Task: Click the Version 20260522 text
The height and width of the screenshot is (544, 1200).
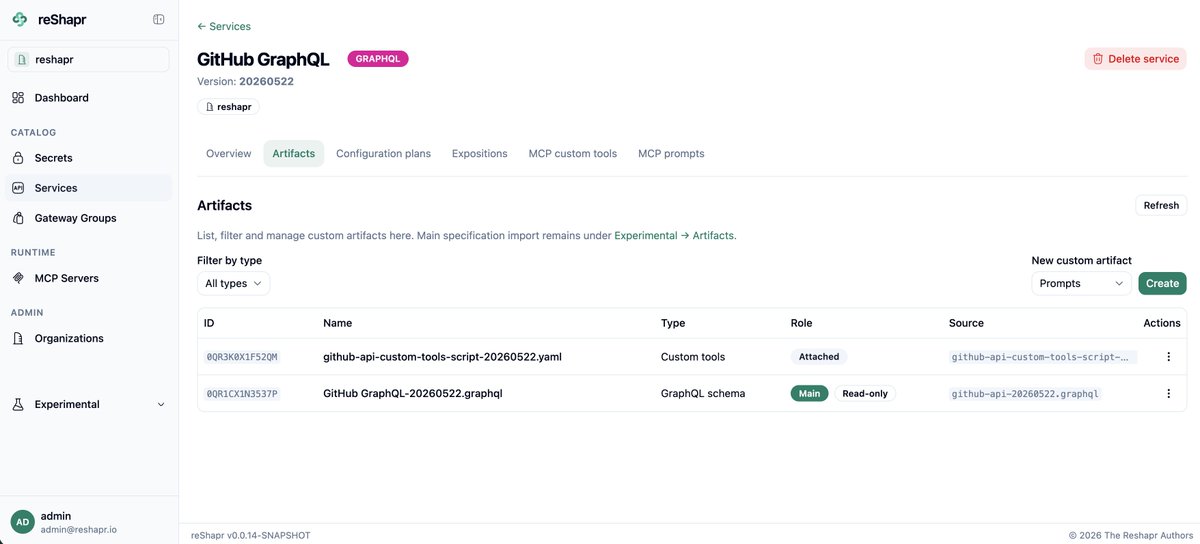Action: click(x=245, y=82)
